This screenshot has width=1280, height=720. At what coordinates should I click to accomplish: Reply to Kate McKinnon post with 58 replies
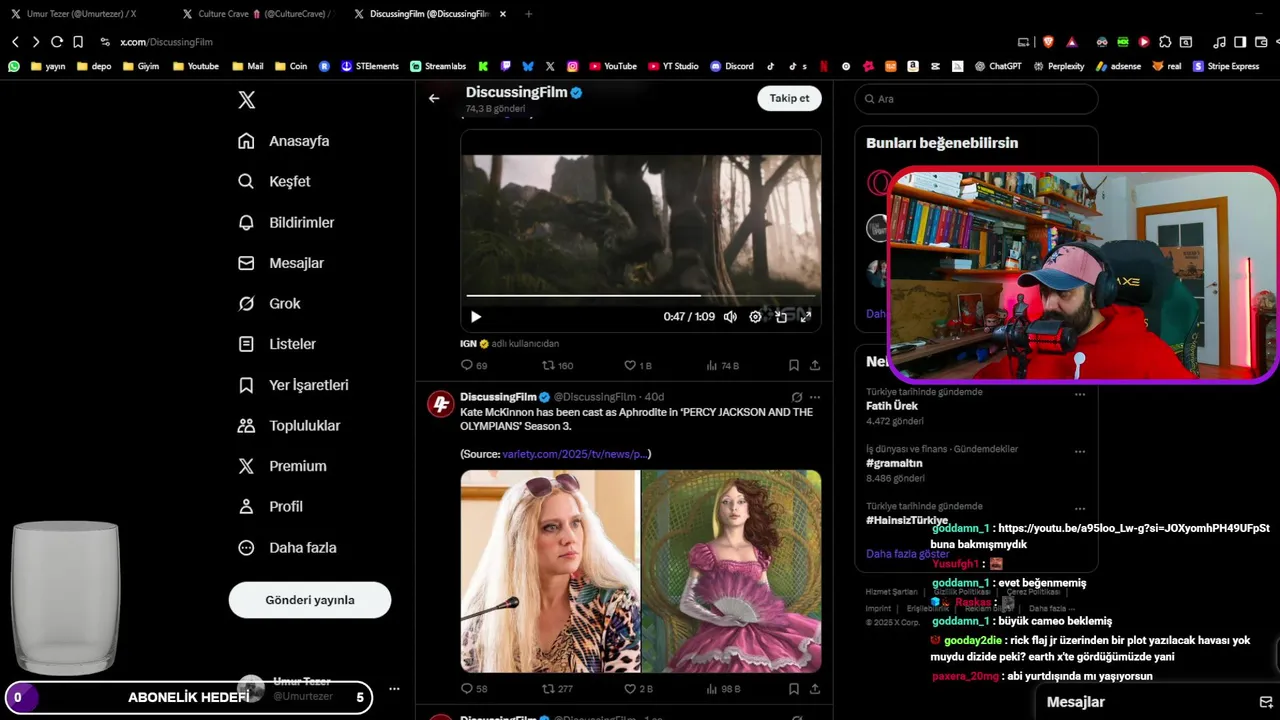474,689
